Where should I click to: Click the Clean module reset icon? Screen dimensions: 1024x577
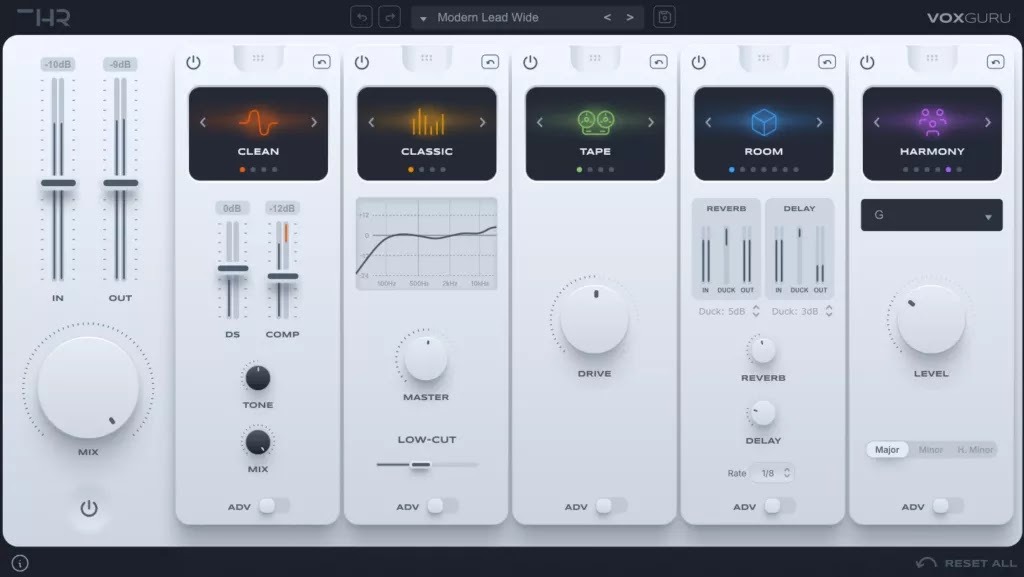click(319, 60)
